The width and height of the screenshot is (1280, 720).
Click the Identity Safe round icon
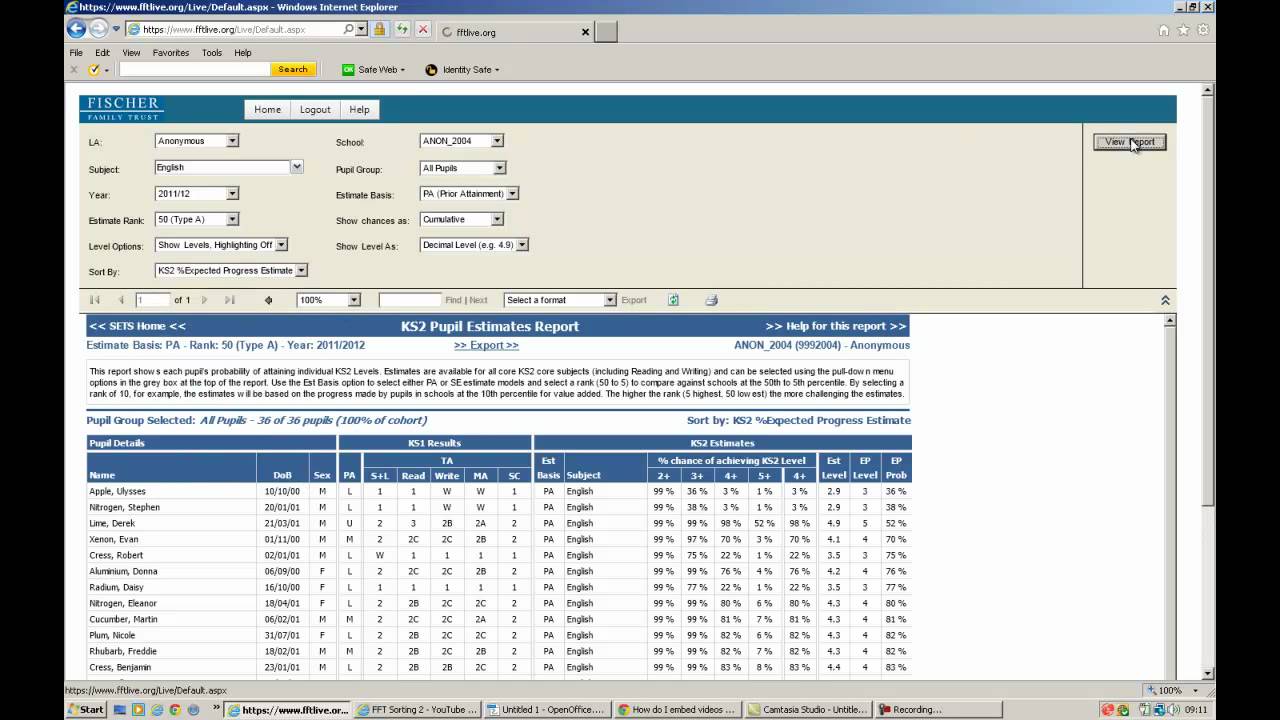coord(431,69)
